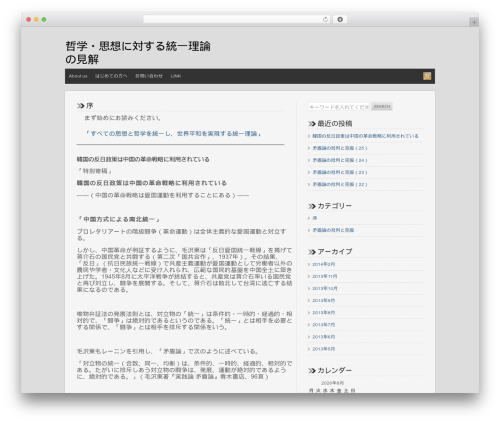Open a new tab with the plus button
This screenshot has width=500, height=423.
474,22
